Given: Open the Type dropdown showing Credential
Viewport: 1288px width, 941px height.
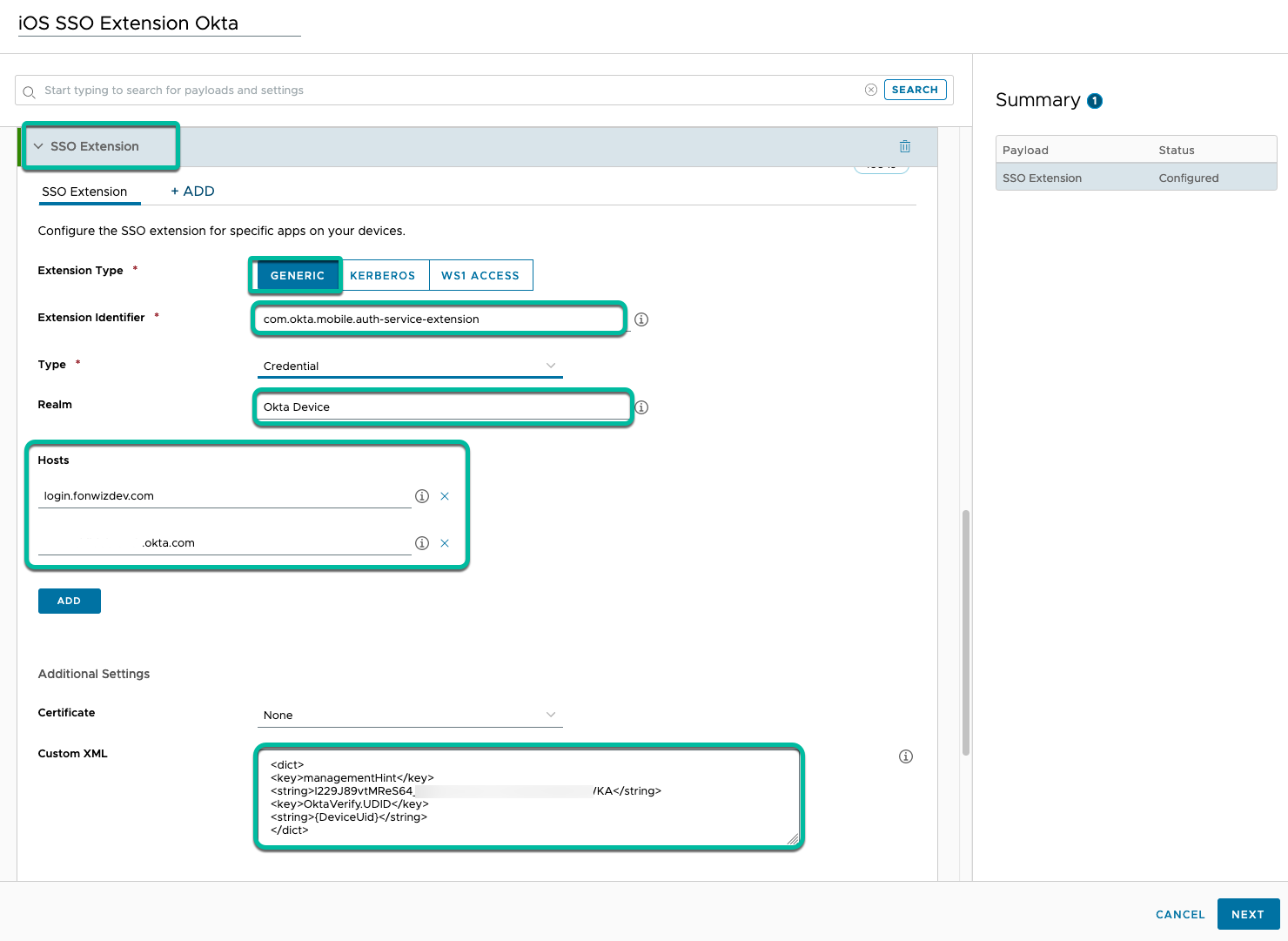Looking at the screenshot, I should pyautogui.click(x=409, y=366).
